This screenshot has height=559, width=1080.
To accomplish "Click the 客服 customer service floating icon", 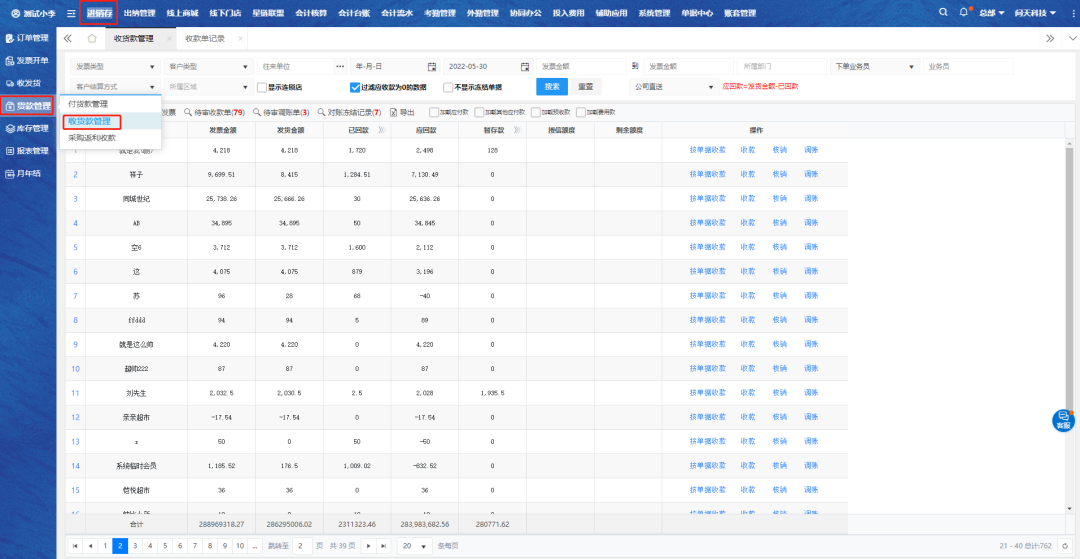I will tap(1063, 420).
